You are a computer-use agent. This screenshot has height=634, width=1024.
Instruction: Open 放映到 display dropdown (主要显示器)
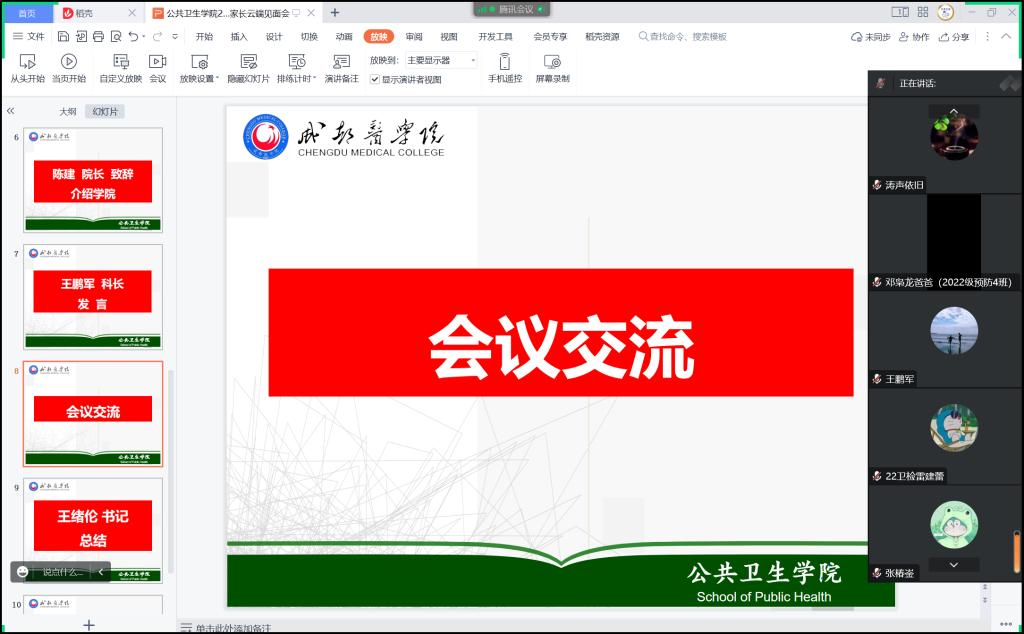click(441, 60)
